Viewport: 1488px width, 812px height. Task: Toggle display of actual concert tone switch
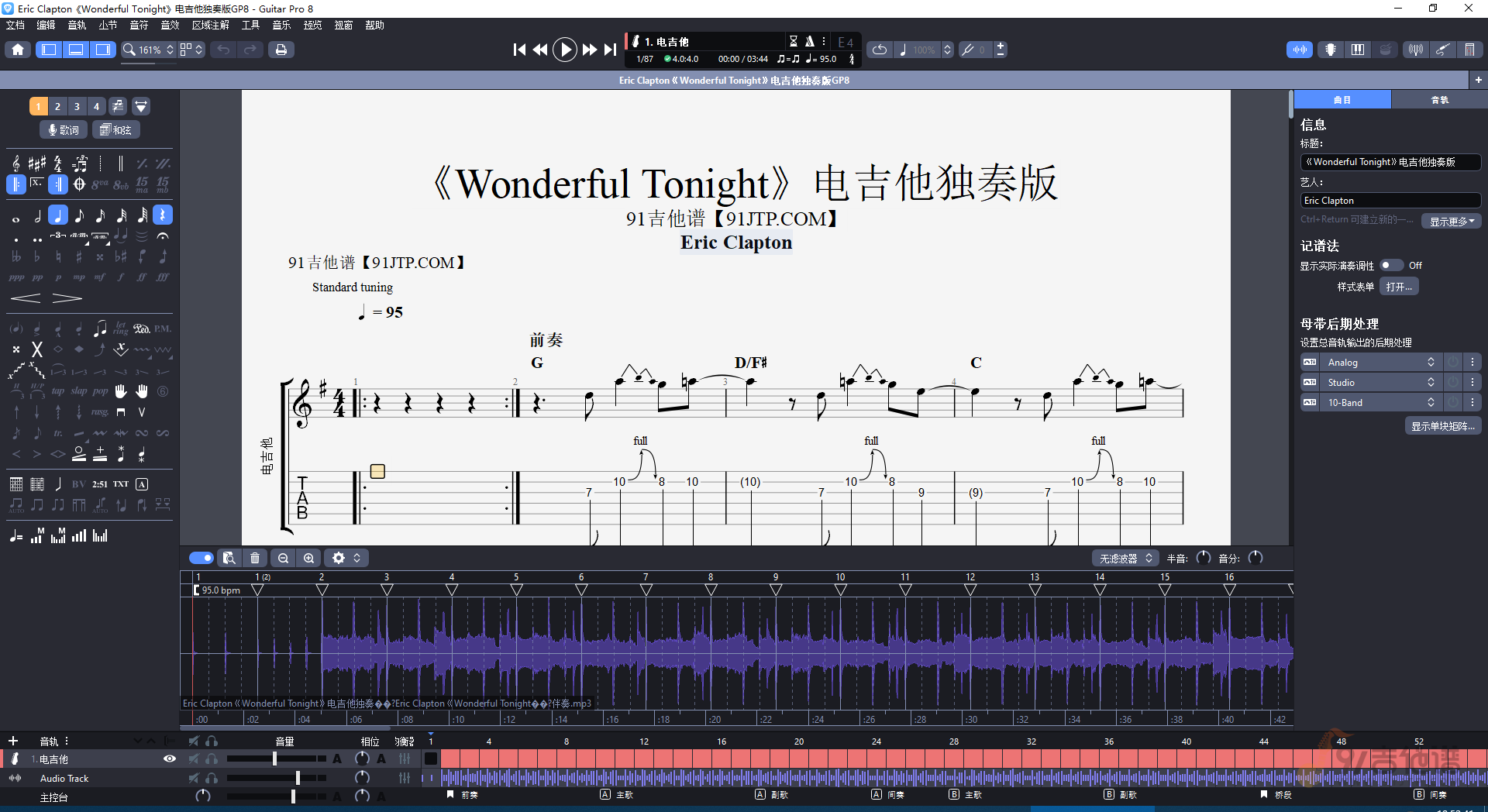pos(1391,265)
